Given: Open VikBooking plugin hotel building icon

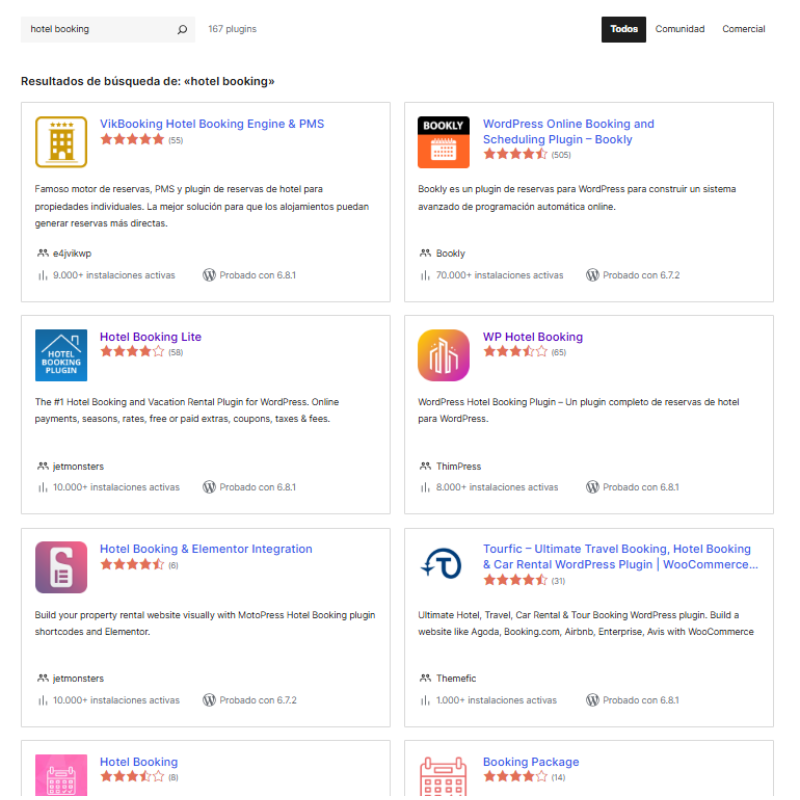Looking at the screenshot, I should tap(61, 142).
